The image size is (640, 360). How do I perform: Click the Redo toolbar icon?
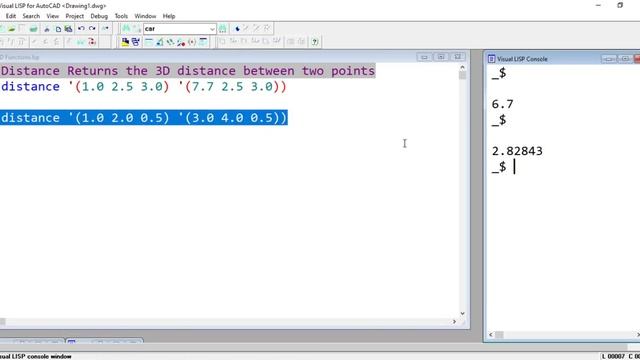click(x=92, y=29)
